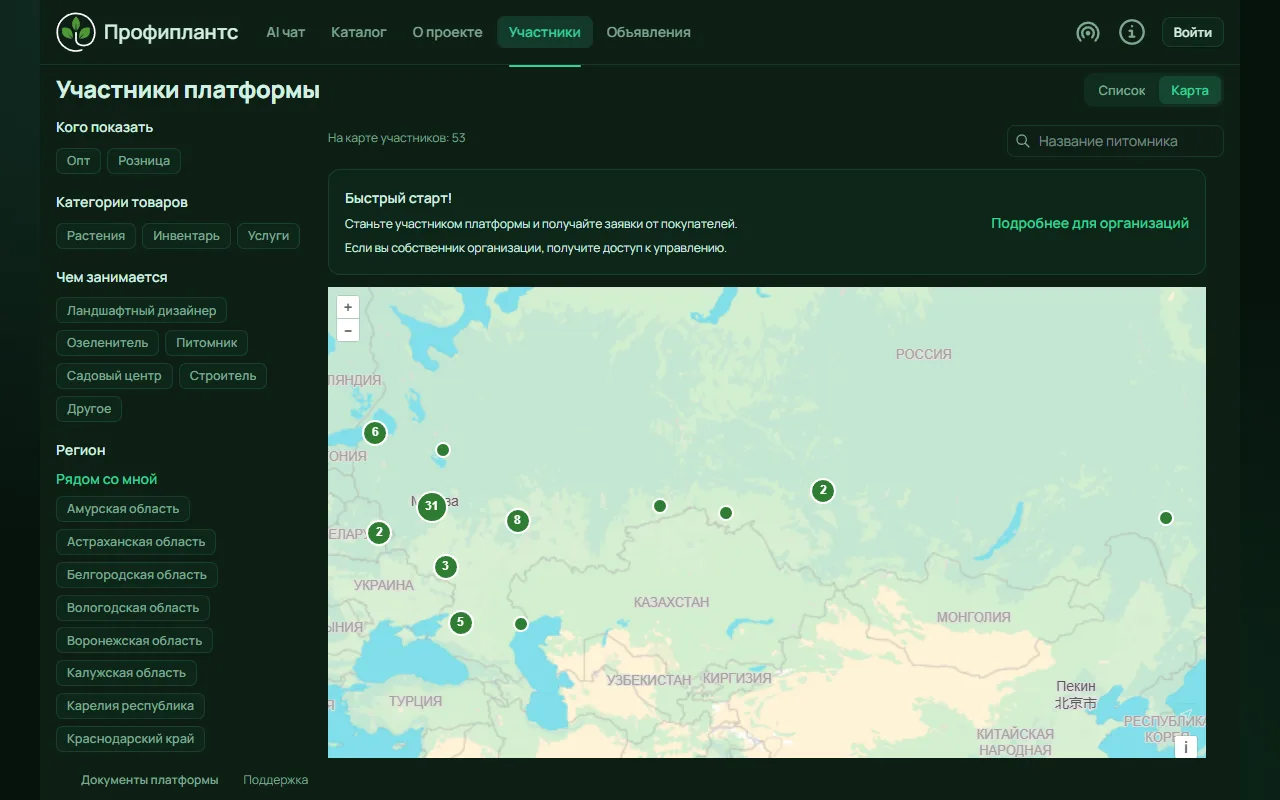Open the О проекте menu item
Viewport: 1280px width, 800px height.
coord(447,32)
